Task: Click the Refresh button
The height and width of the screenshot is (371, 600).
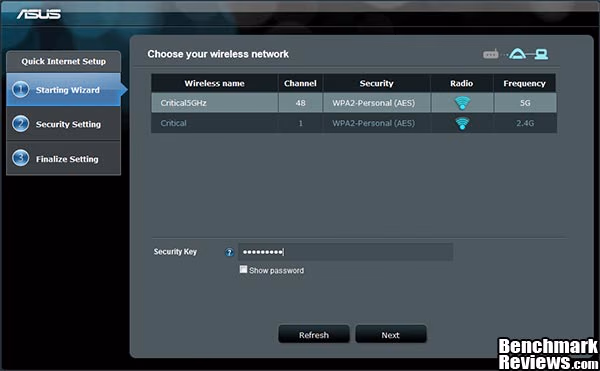Action: coord(314,335)
